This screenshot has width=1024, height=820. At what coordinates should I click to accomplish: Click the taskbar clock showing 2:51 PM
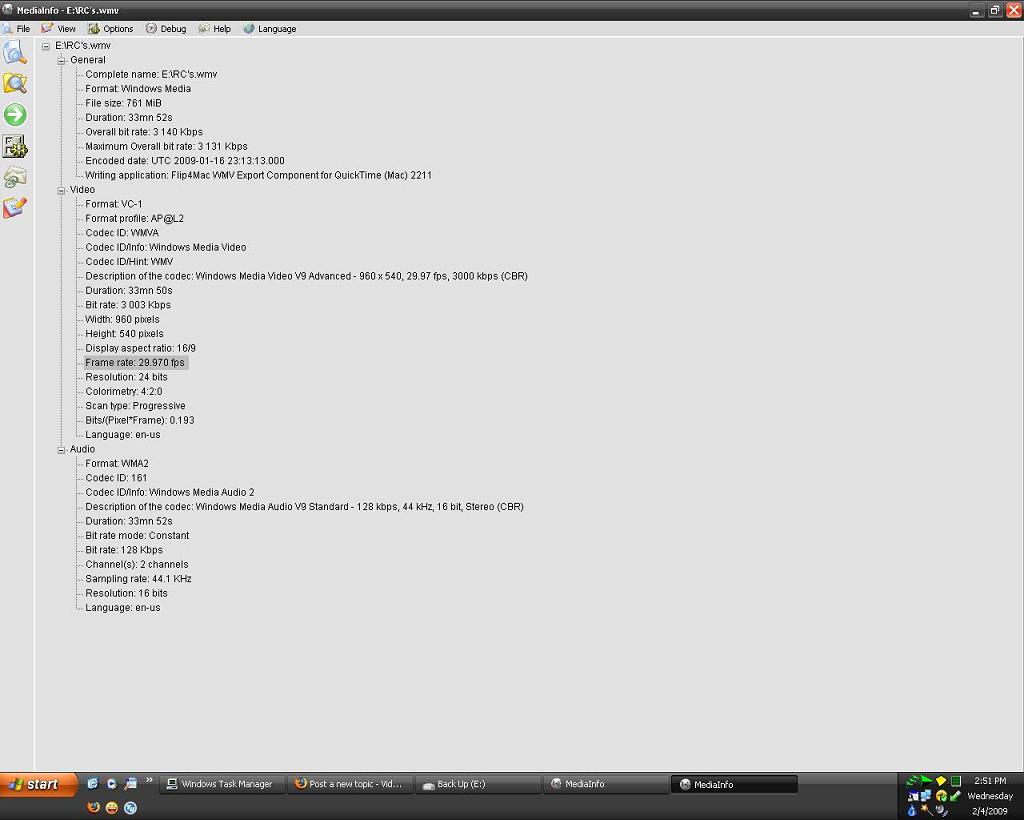tap(990, 781)
